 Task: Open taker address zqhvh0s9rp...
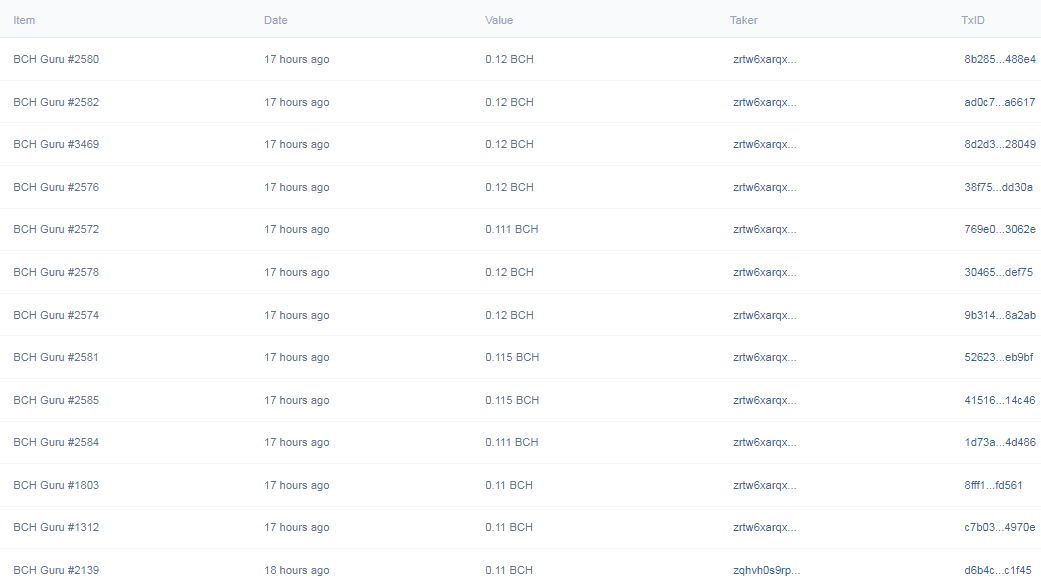pyautogui.click(x=766, y=570)
